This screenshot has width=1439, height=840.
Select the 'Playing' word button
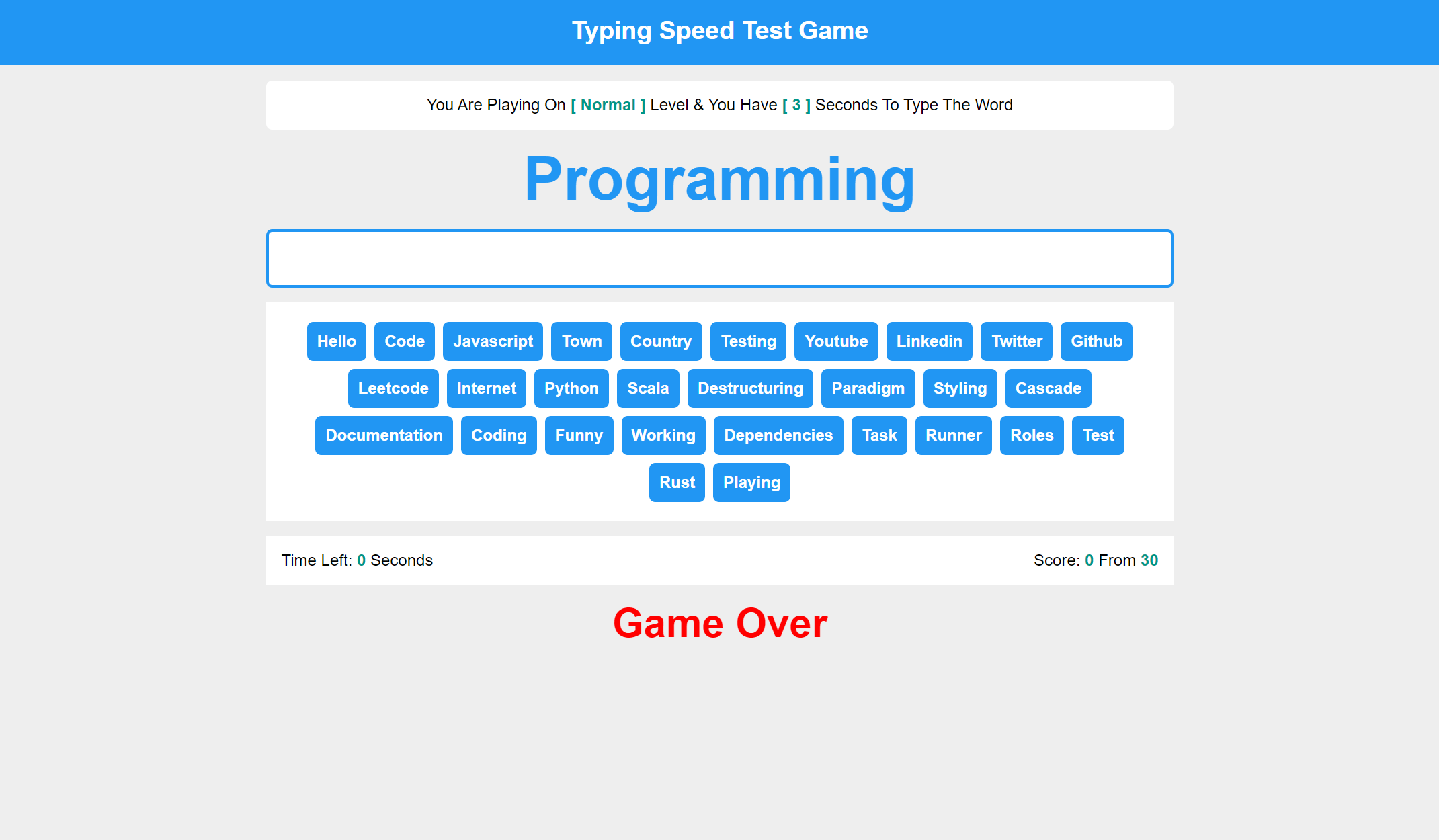752,482
